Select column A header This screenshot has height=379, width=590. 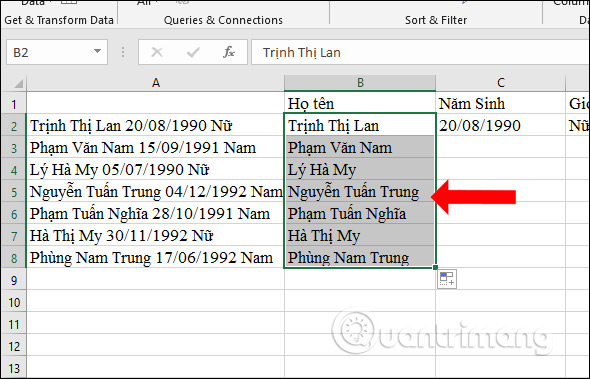[155, 83]
